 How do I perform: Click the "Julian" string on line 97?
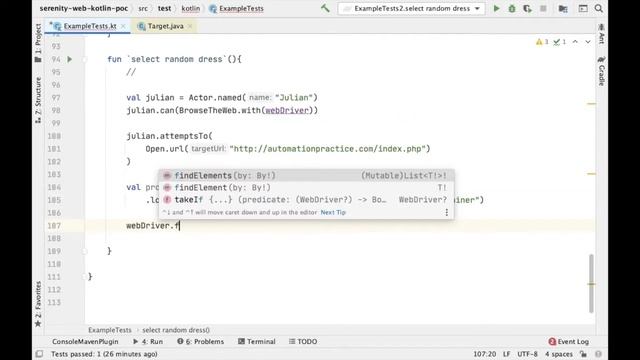pyautogui.click(x=294, y=98)
